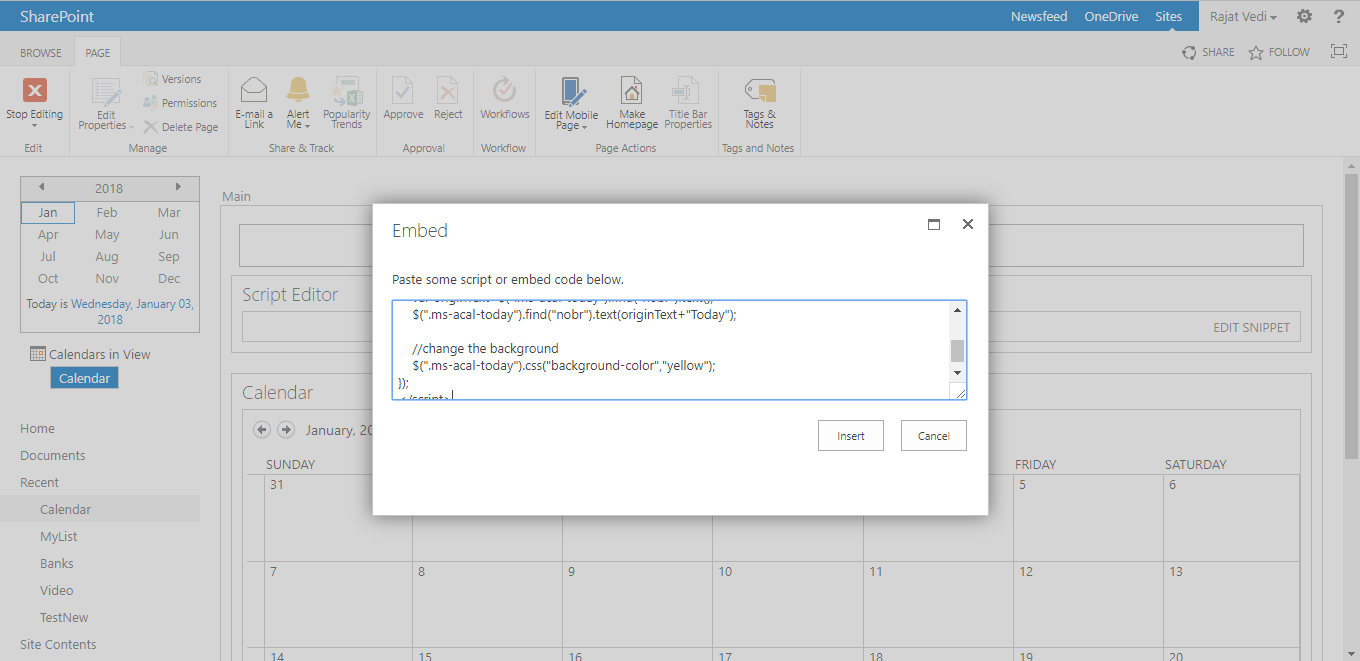Expand the Rajat Vedi user menu
1360x661 pixels.
1244,16
